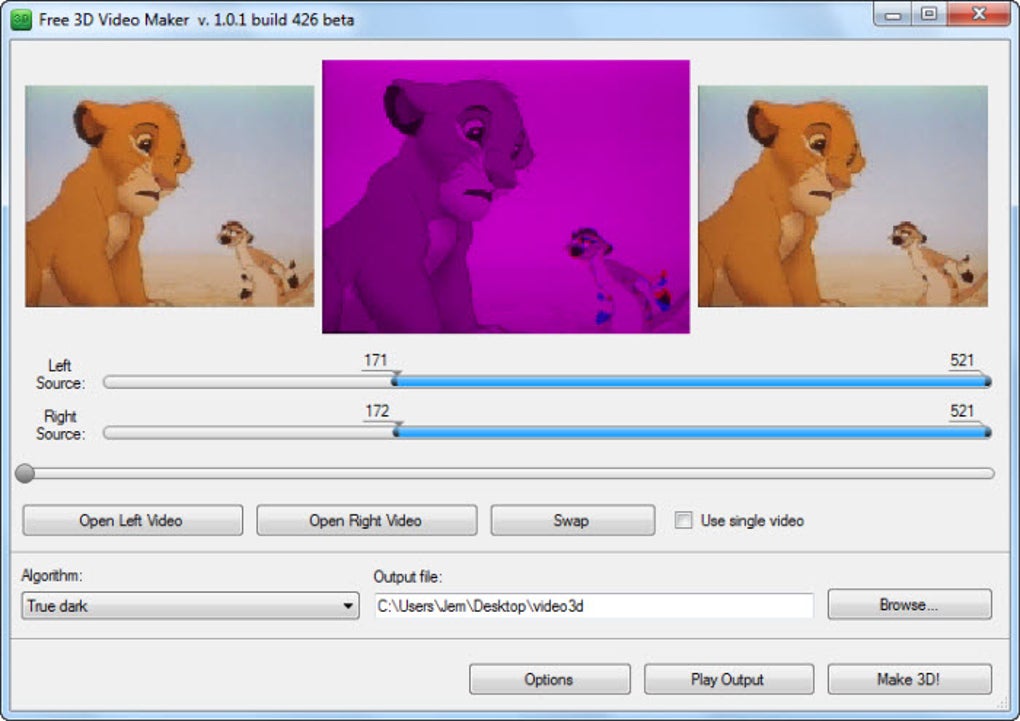Expand the Algorithm dropdown set to True dark
The height and width of the screenshot is (721, 1020).
190,606
